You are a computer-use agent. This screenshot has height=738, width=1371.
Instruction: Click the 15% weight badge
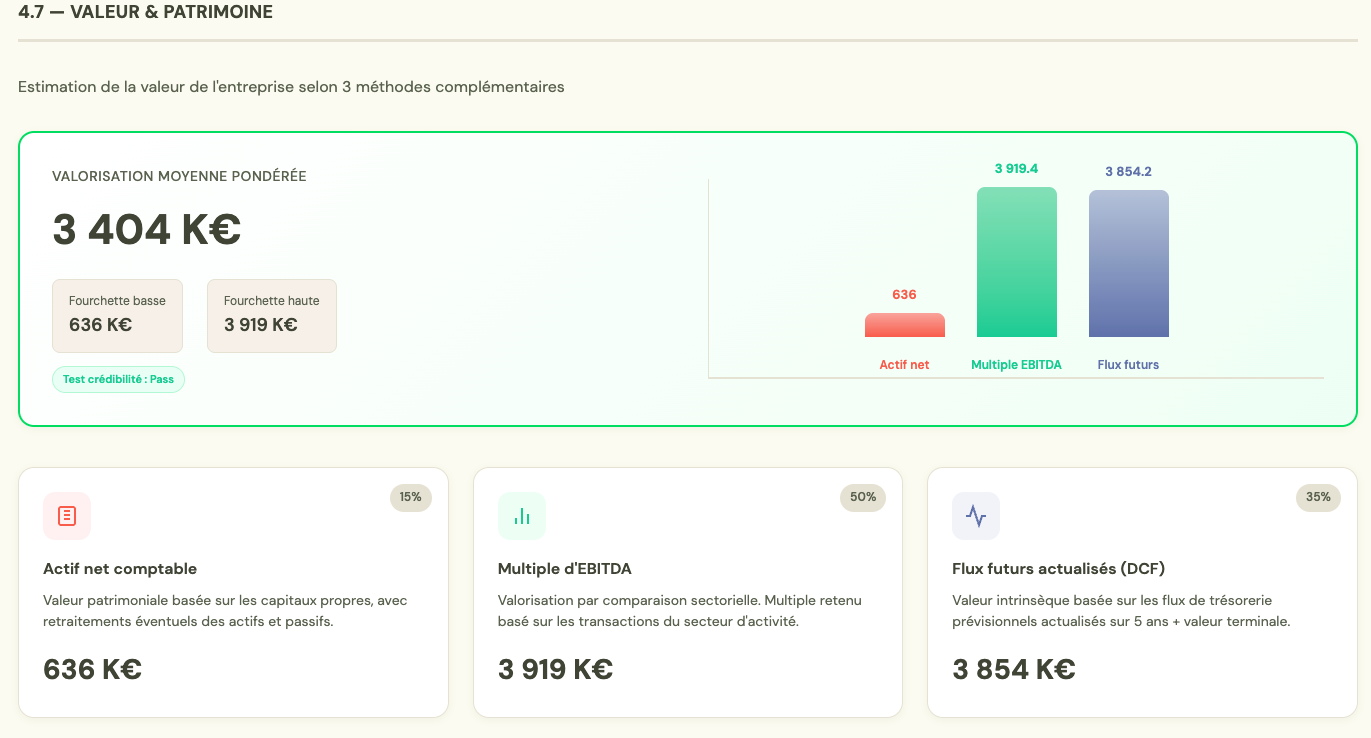(x=411, y=497)
